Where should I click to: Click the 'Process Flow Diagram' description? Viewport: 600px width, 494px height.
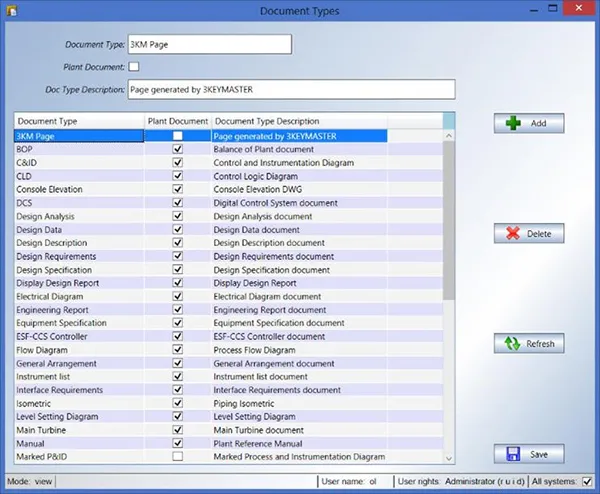(300, 350)
